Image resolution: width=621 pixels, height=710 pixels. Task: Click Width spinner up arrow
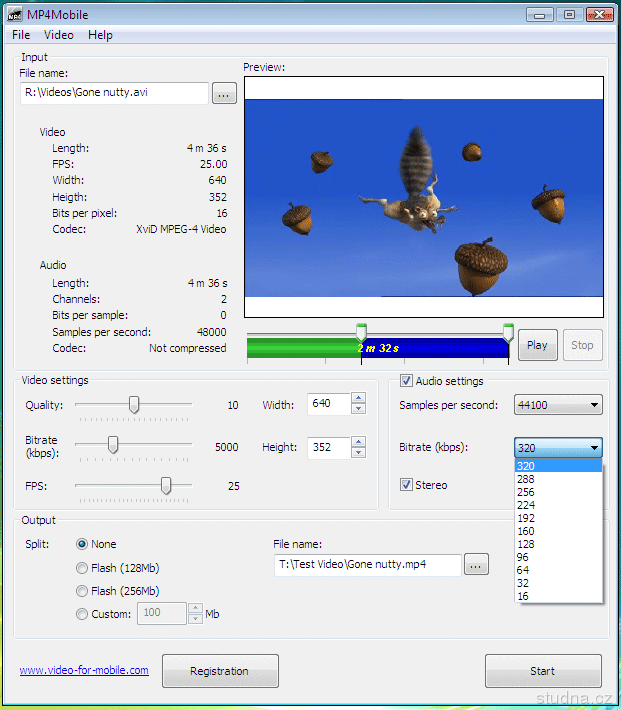(358, 400)
